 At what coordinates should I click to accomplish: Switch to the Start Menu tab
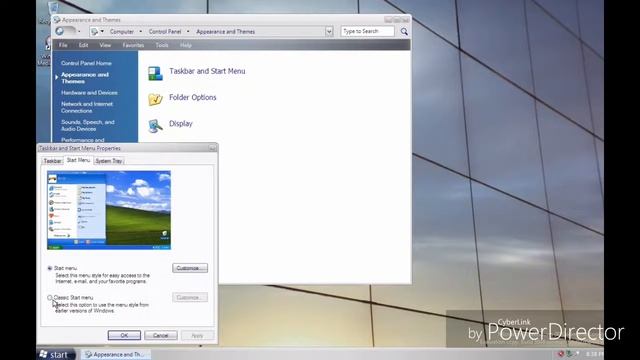(x=78, y=160)
